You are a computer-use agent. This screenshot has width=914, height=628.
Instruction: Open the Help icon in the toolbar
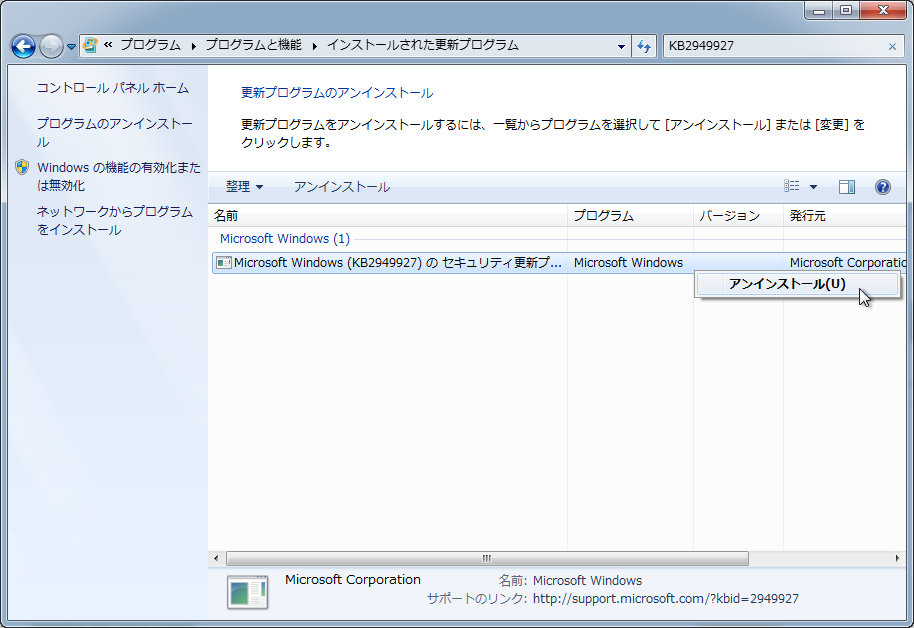click(881, 186)
